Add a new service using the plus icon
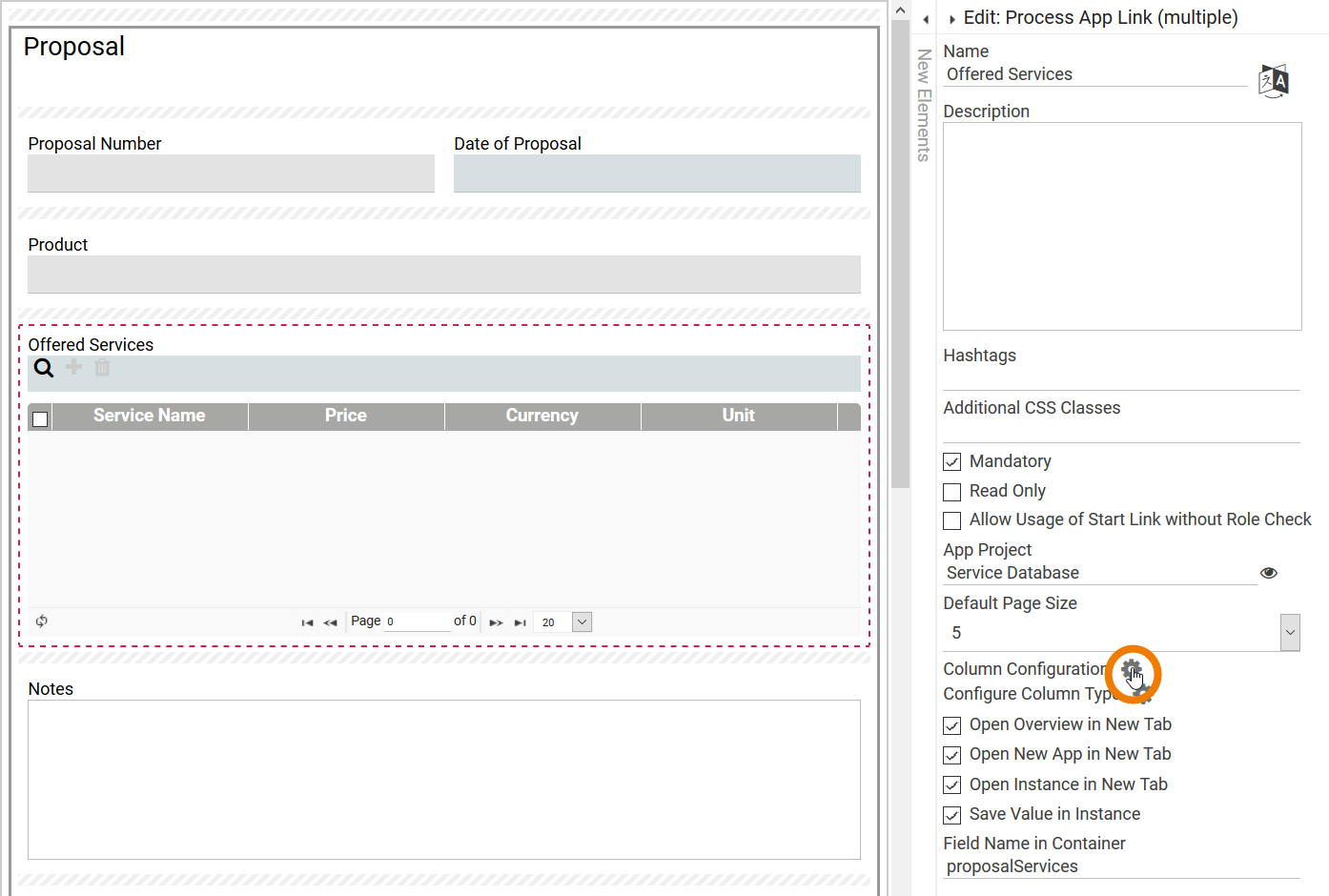 [x=72, y=368]
